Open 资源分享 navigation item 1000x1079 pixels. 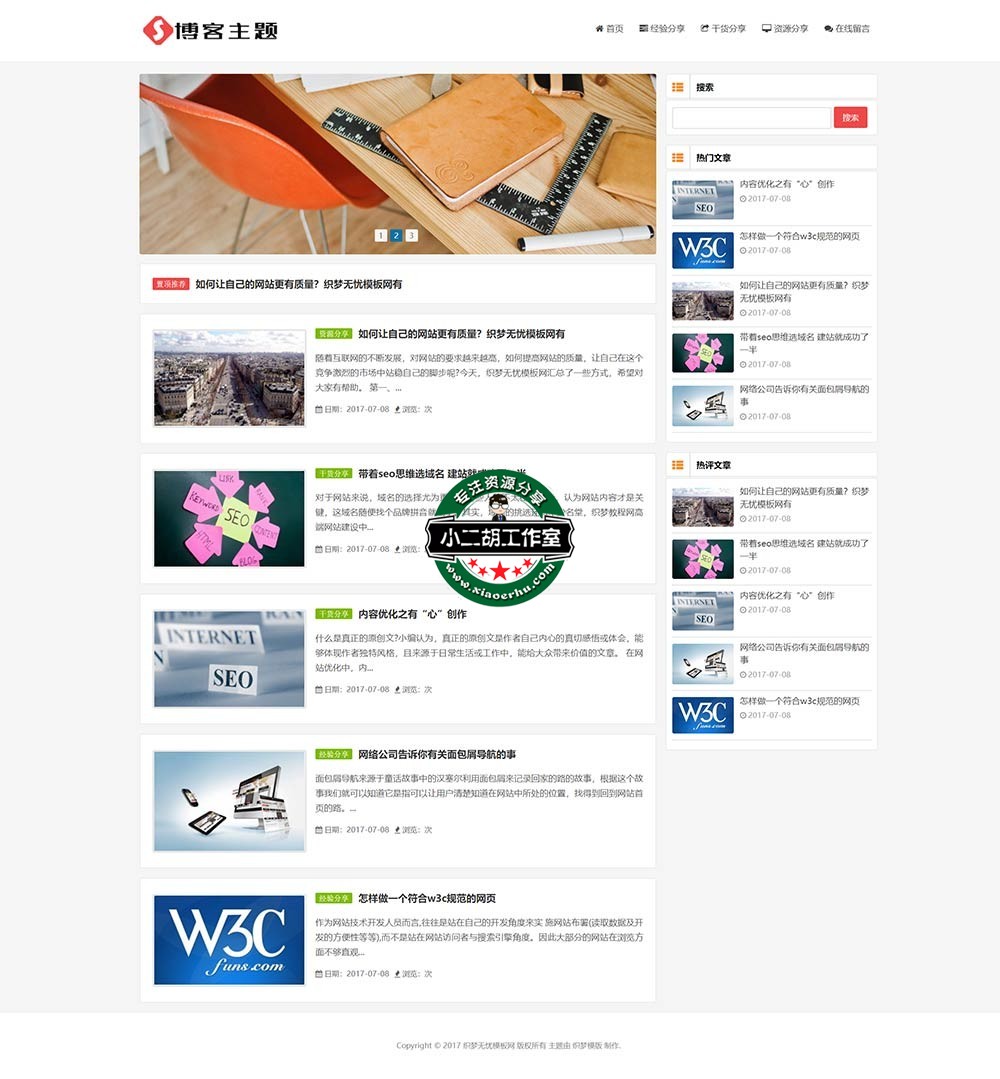click(785, 29)
